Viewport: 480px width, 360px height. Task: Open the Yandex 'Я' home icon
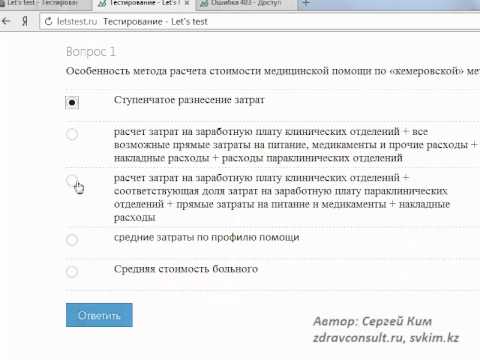click(x=25, y=21)
